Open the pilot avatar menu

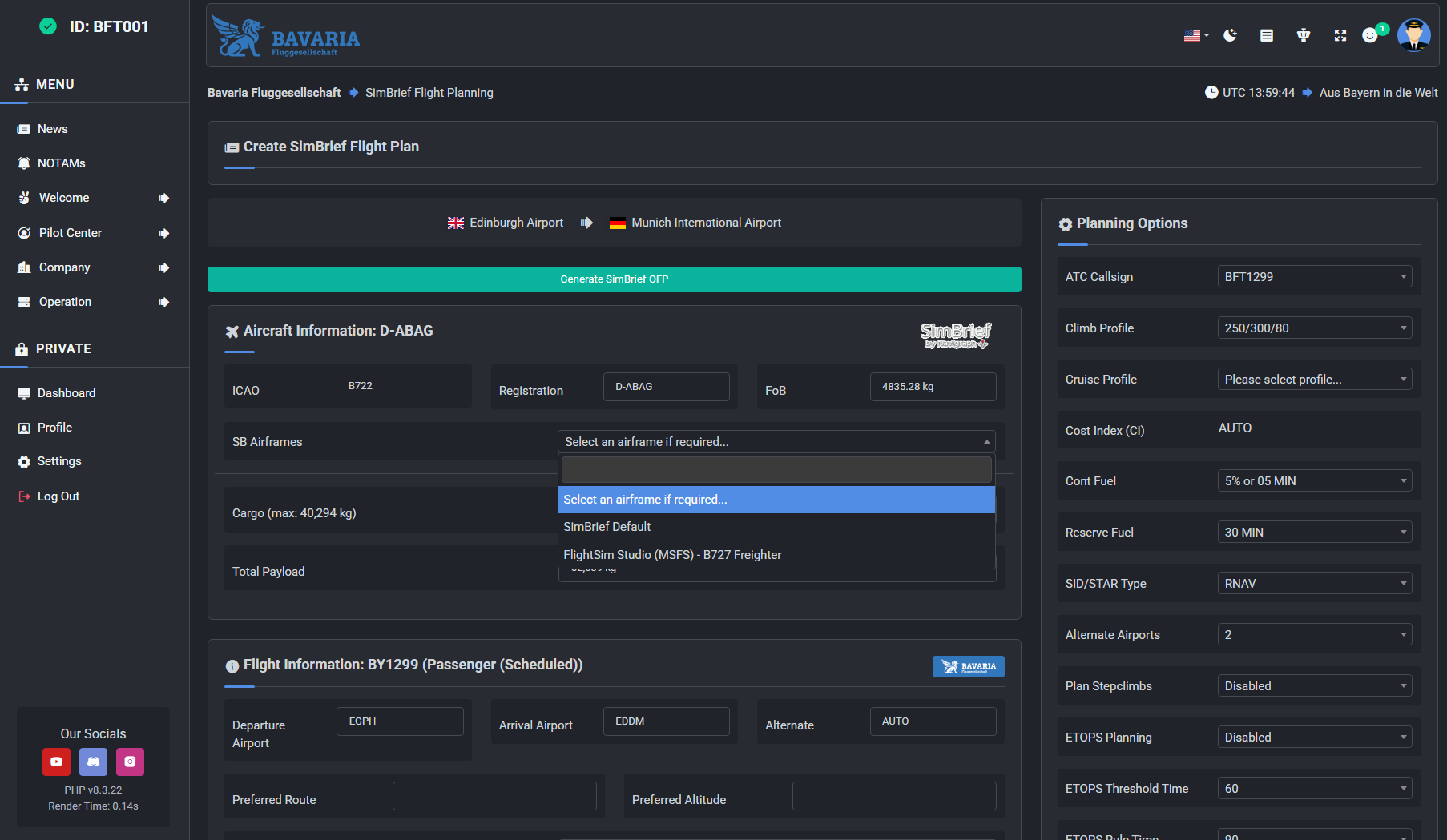pos(1414,35)
